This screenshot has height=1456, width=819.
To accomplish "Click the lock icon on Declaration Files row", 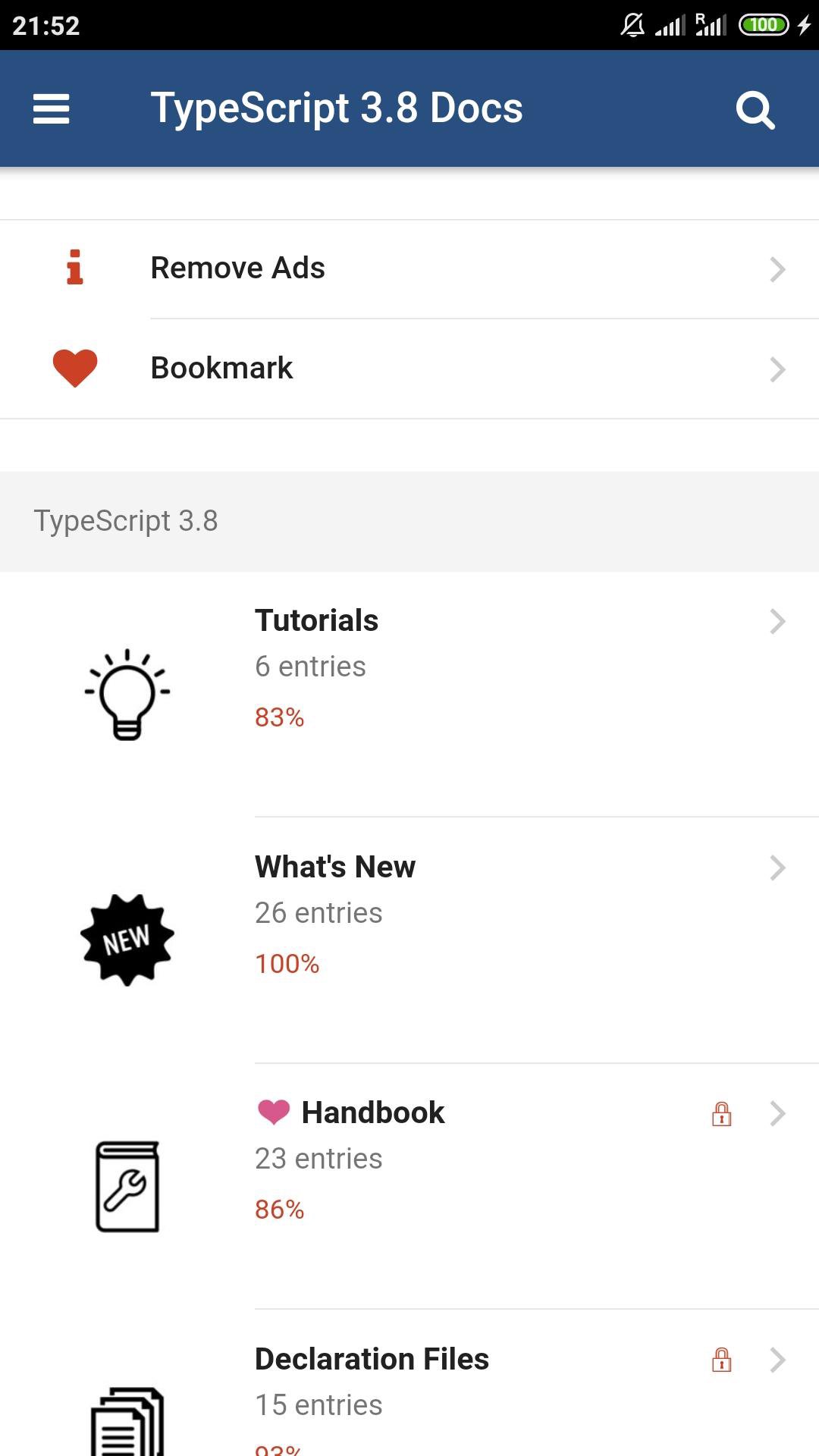I will tap(721, 1359).
